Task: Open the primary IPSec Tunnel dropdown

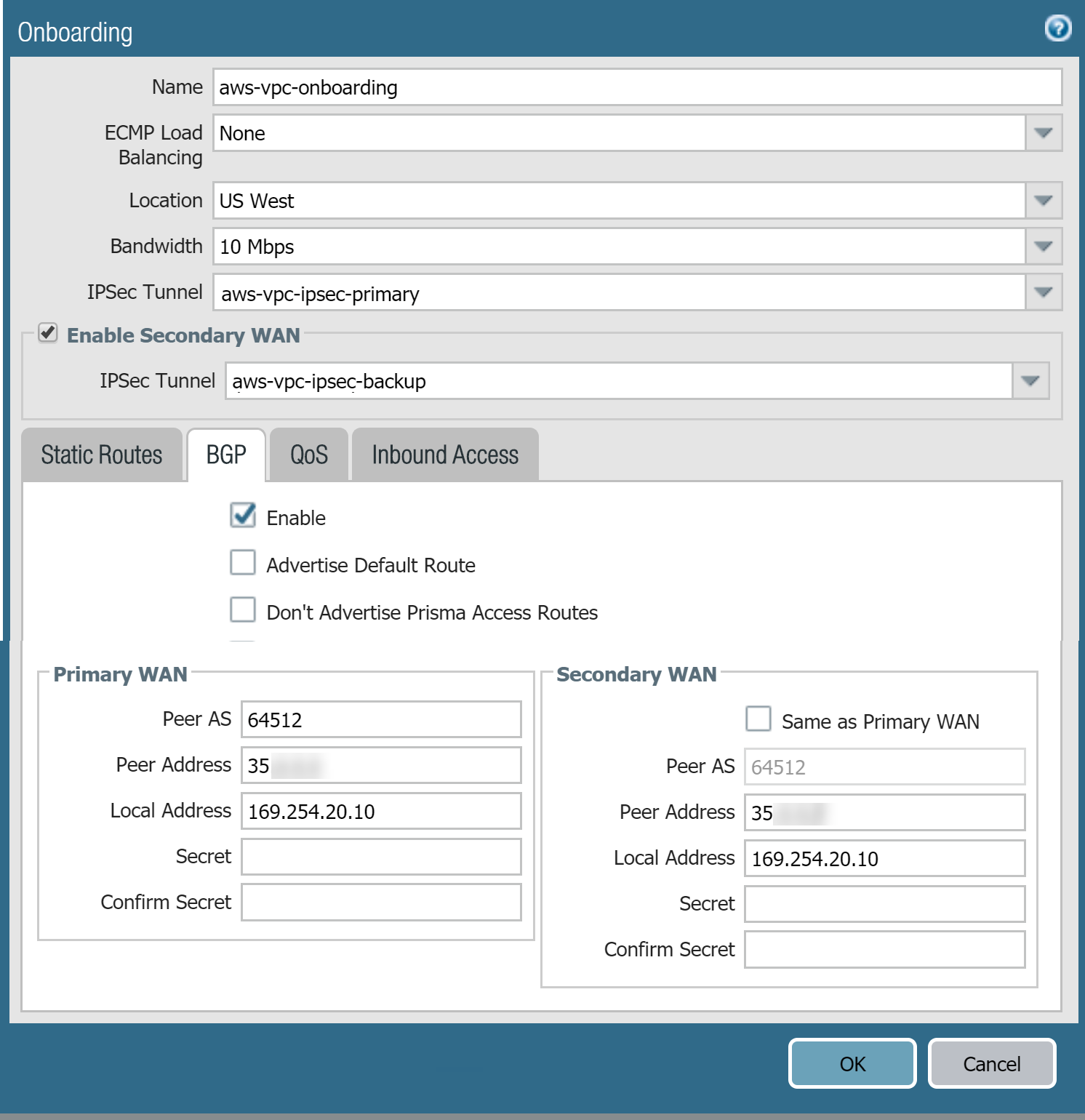Action: (1044, 292)
